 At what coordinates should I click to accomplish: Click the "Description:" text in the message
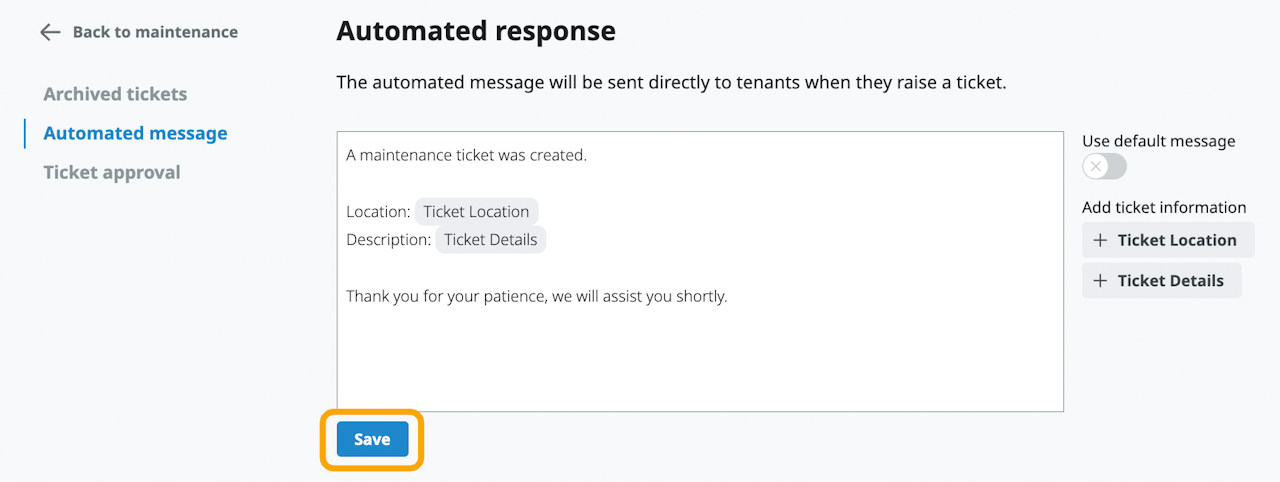388,240
